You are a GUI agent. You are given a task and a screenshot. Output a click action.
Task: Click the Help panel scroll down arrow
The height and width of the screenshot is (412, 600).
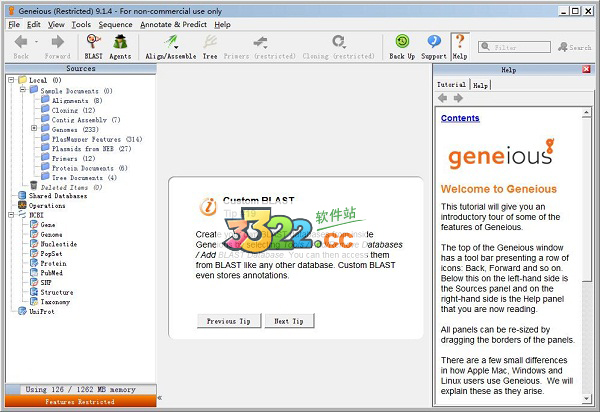pyautogui.click(x=586, y=399)
